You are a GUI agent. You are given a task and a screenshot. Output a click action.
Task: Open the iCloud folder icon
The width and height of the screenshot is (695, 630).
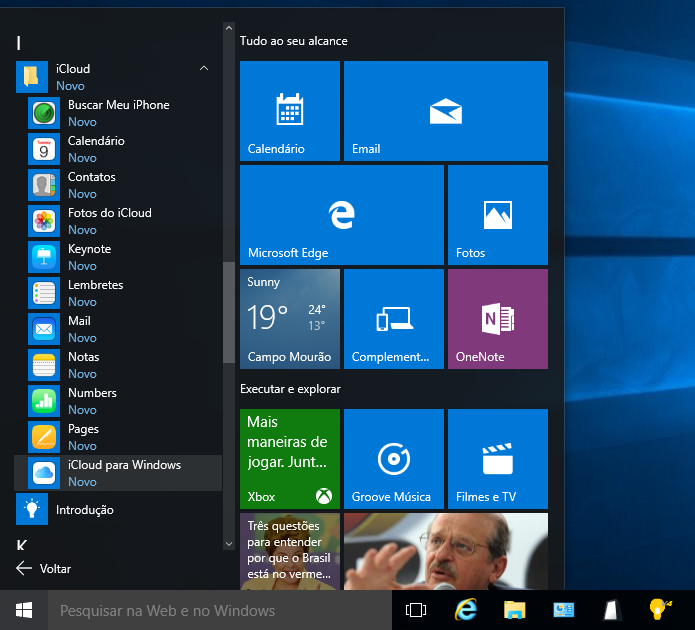(32, 77)
